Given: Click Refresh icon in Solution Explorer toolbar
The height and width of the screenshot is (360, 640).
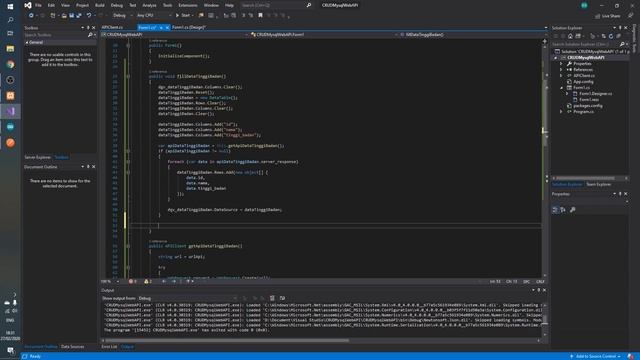Looking at the screenshot, I should tap(611, 36).
